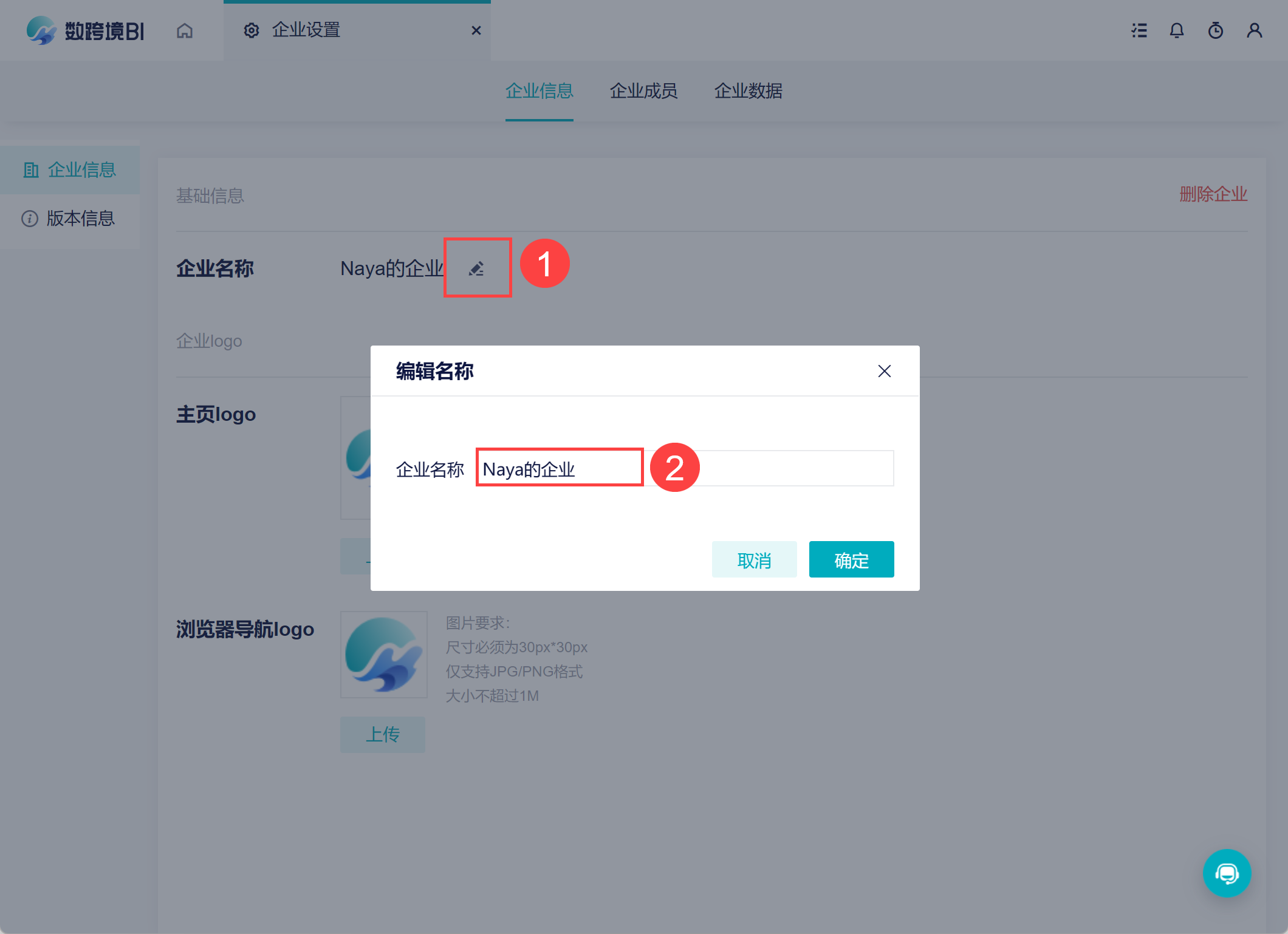Image resolution: width=1288 pixels, height=934 pixels.
Task: Open customer service chat bubble
Action: pyautogui.click(x=1227, y=873)
